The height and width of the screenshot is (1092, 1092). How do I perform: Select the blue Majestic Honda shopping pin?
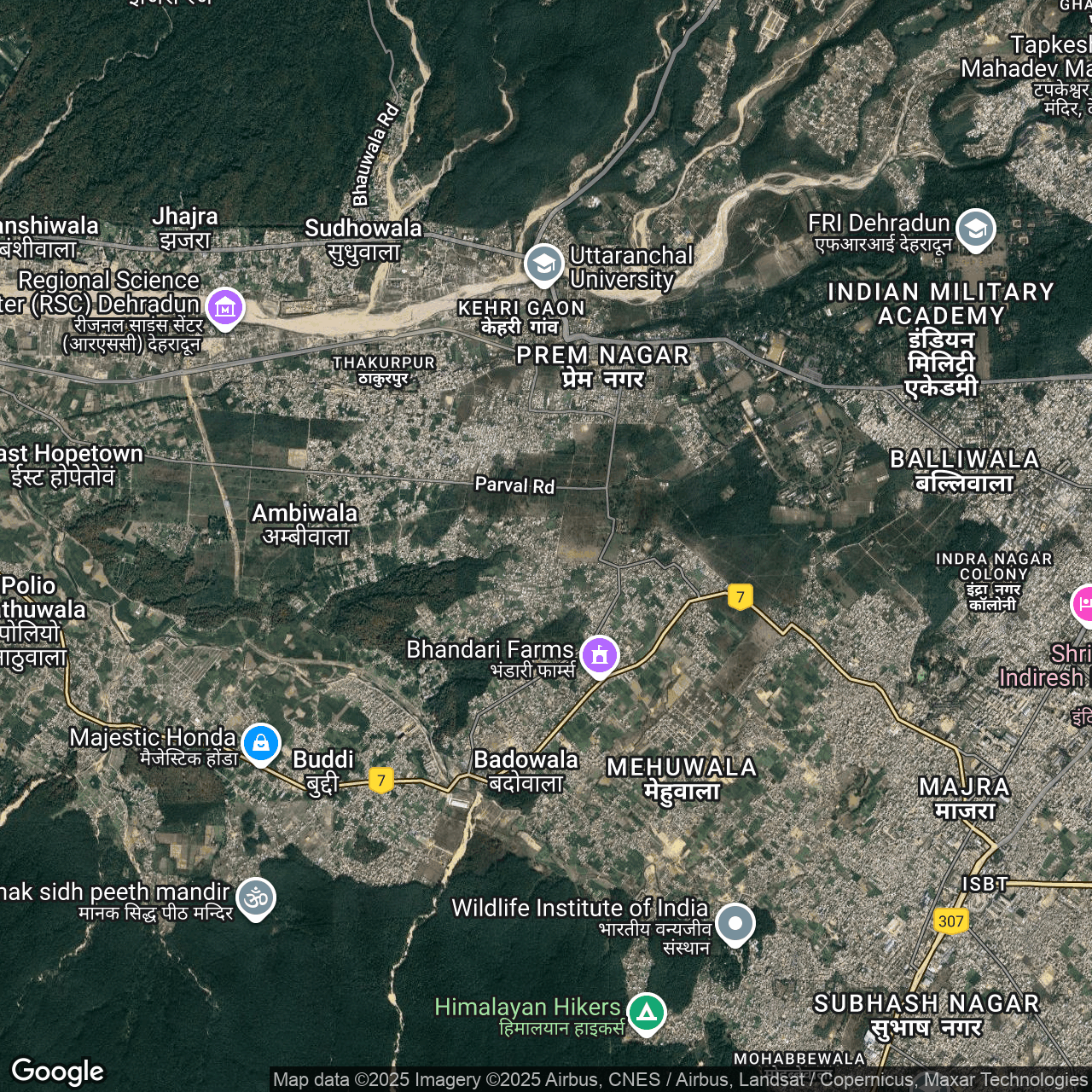(x=261, y=743)
